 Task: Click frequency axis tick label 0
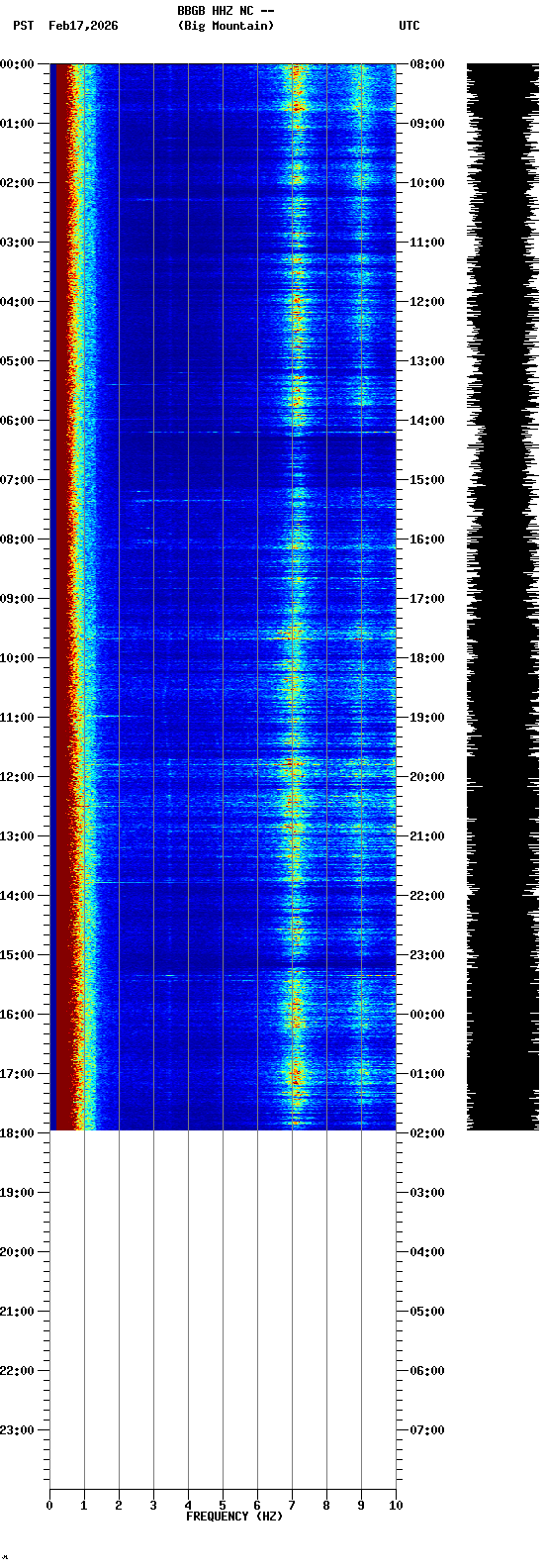[49, 1506]
